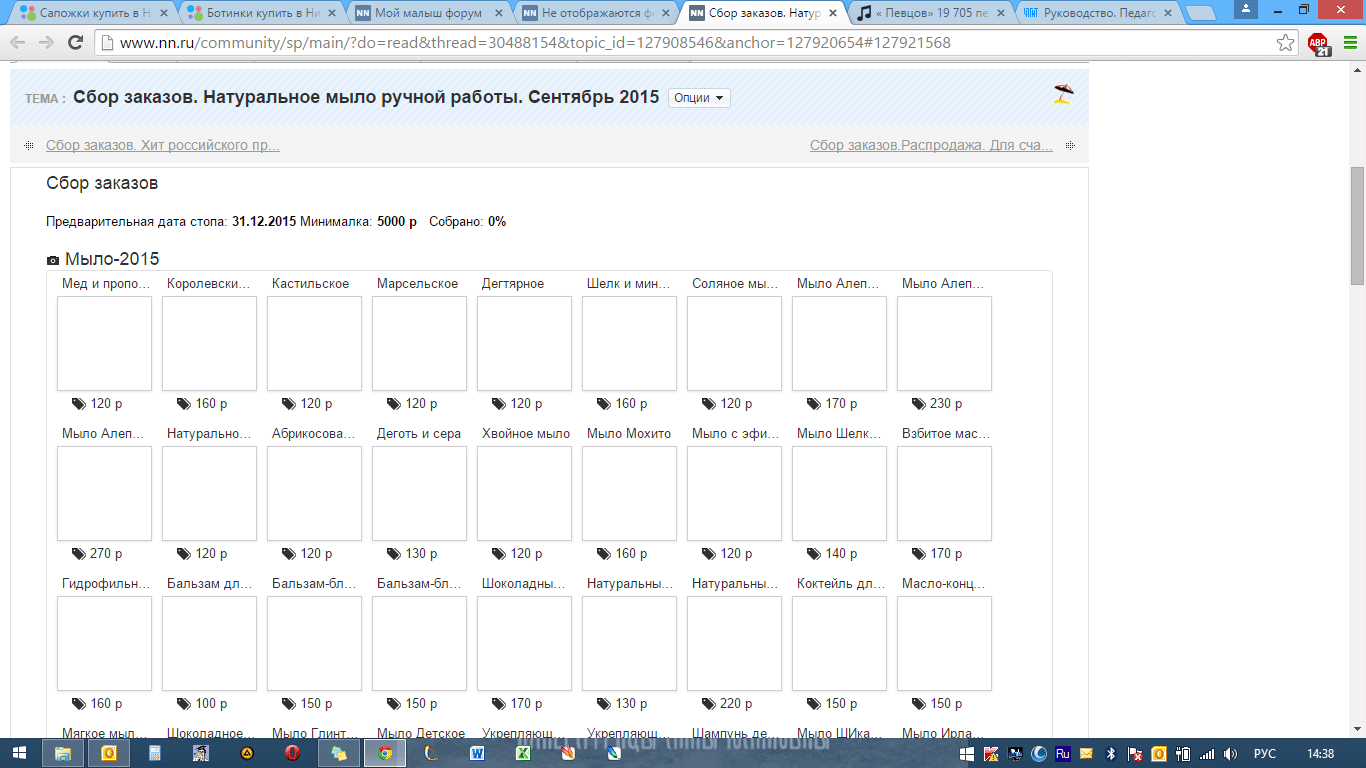Switch to Не отображаются tab
The height and width of the screenshot is (768, 1366).
(596, 14)
